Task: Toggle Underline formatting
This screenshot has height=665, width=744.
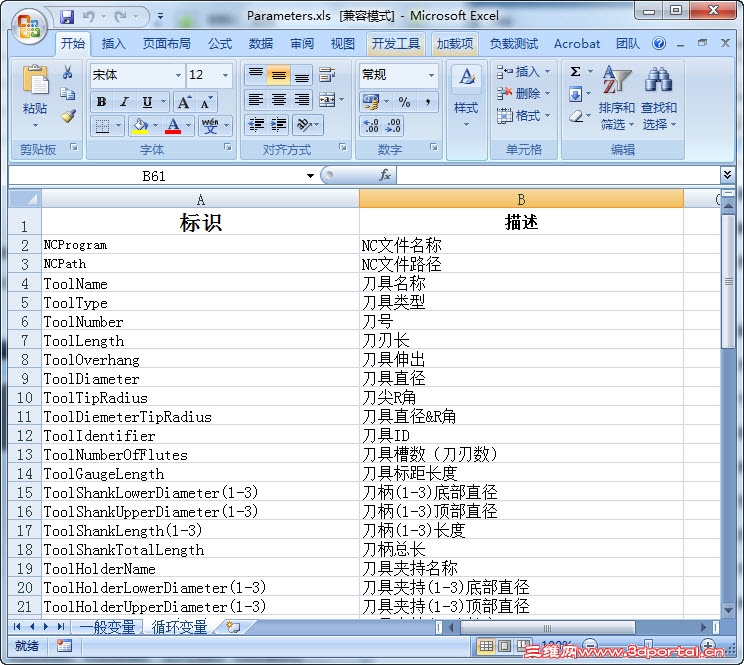Action: [148, 102]
